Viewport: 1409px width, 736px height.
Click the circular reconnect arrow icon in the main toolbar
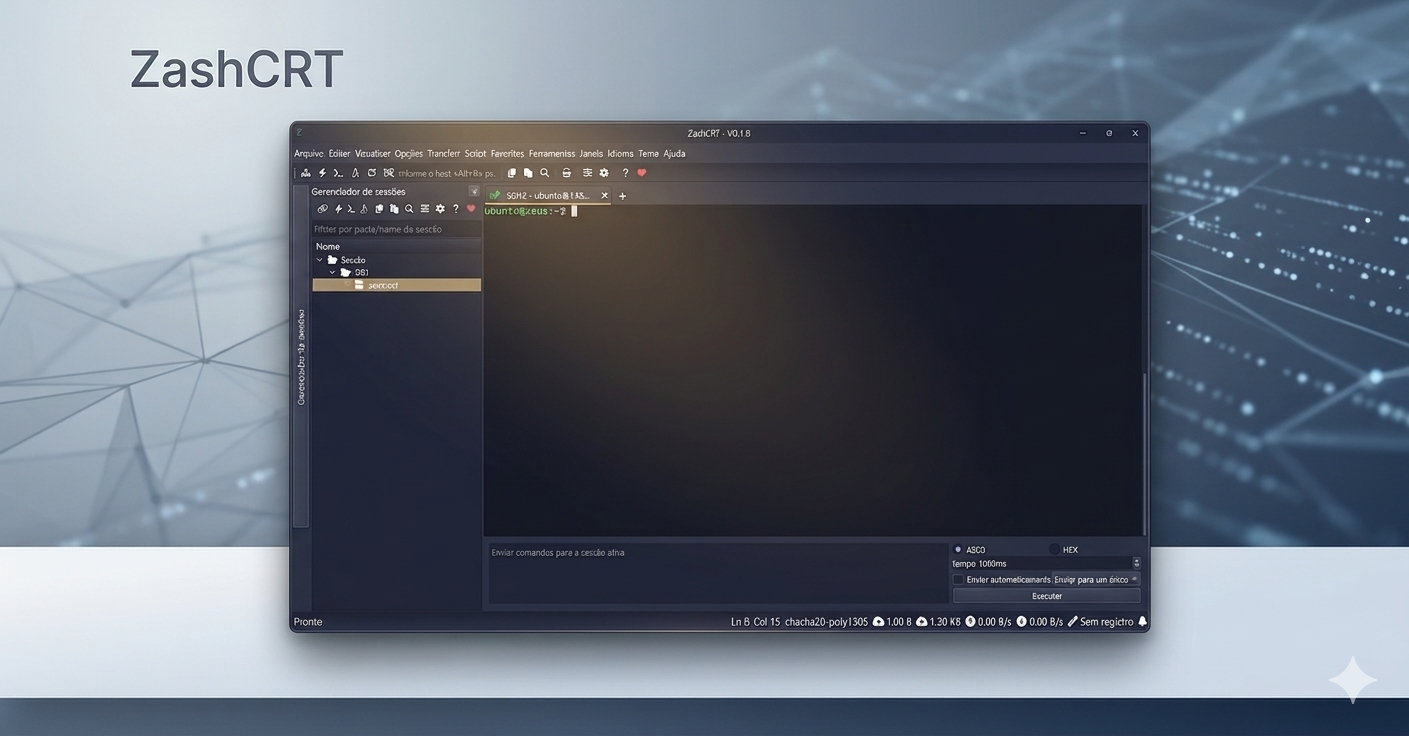[x=372, y=173]
